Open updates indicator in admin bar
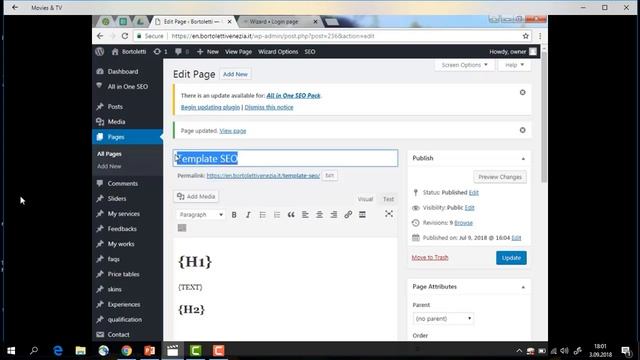The width and height of the screenshot is (640, 360). pos(160,52)
